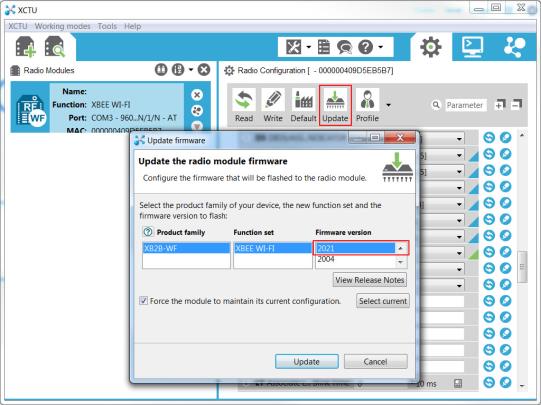Write the last visible row setting
The image size is (541, 405).
point(505,382)
